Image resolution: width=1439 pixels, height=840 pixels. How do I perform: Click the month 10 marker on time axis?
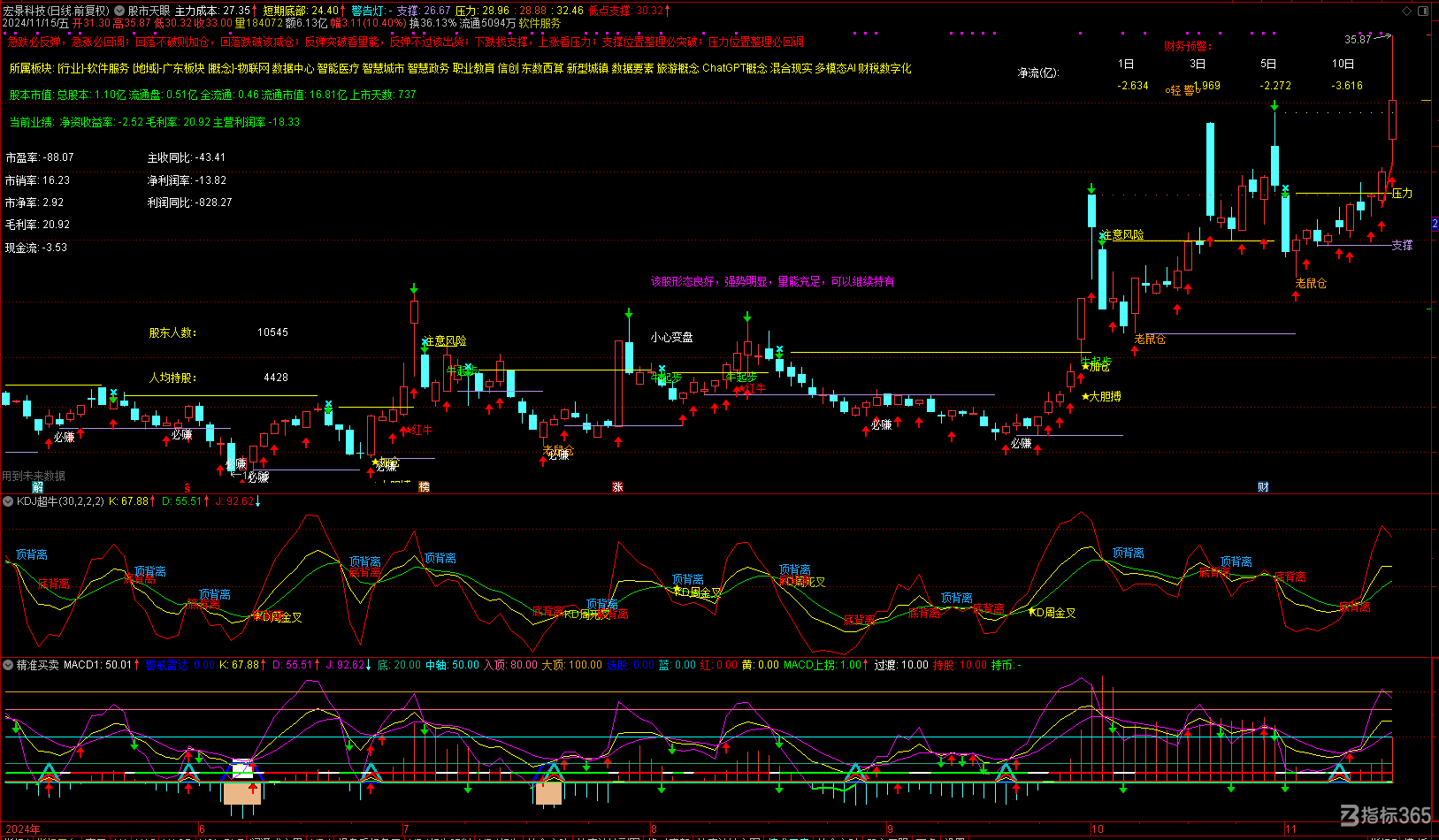pyautogui.click(x=1098, y=829)
